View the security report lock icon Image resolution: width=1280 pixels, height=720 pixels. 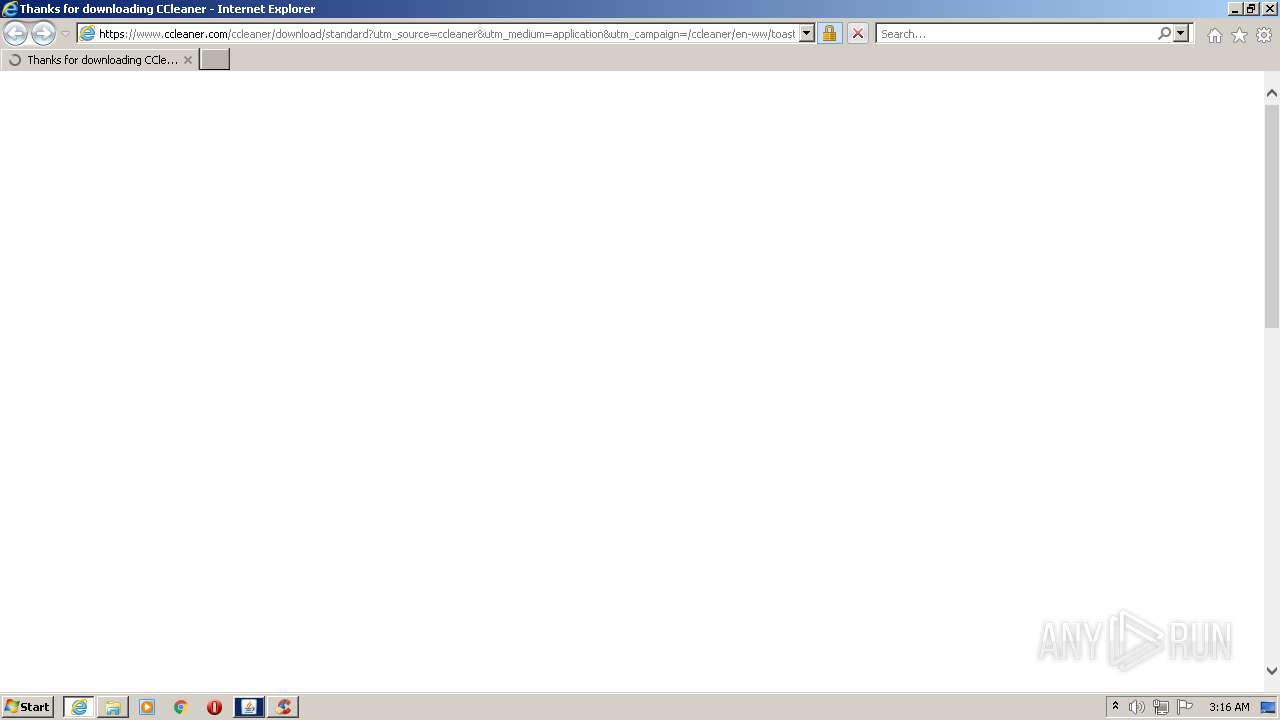pos(829,34)
